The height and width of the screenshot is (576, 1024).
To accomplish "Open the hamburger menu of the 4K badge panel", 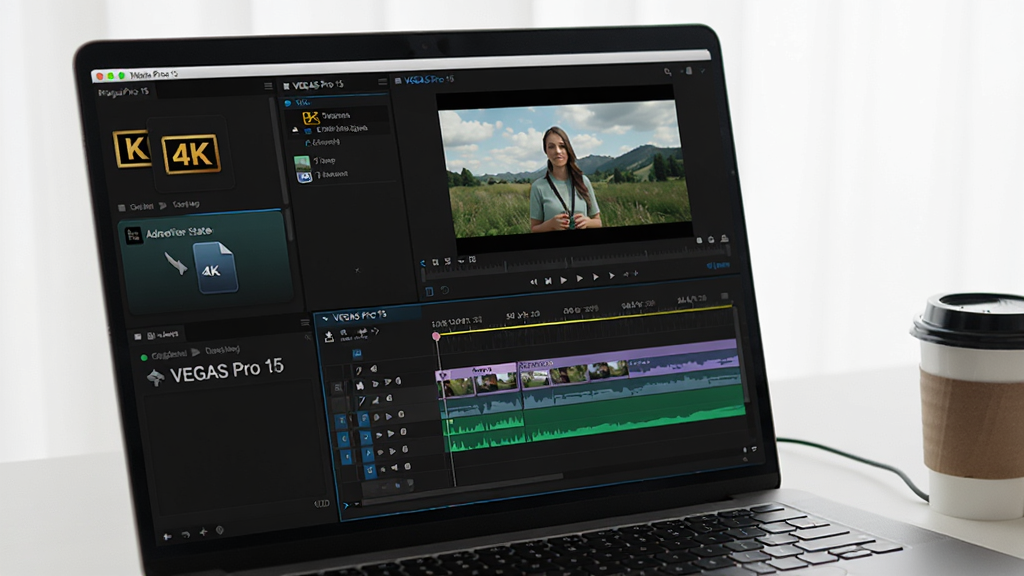I will pos(268,86).
